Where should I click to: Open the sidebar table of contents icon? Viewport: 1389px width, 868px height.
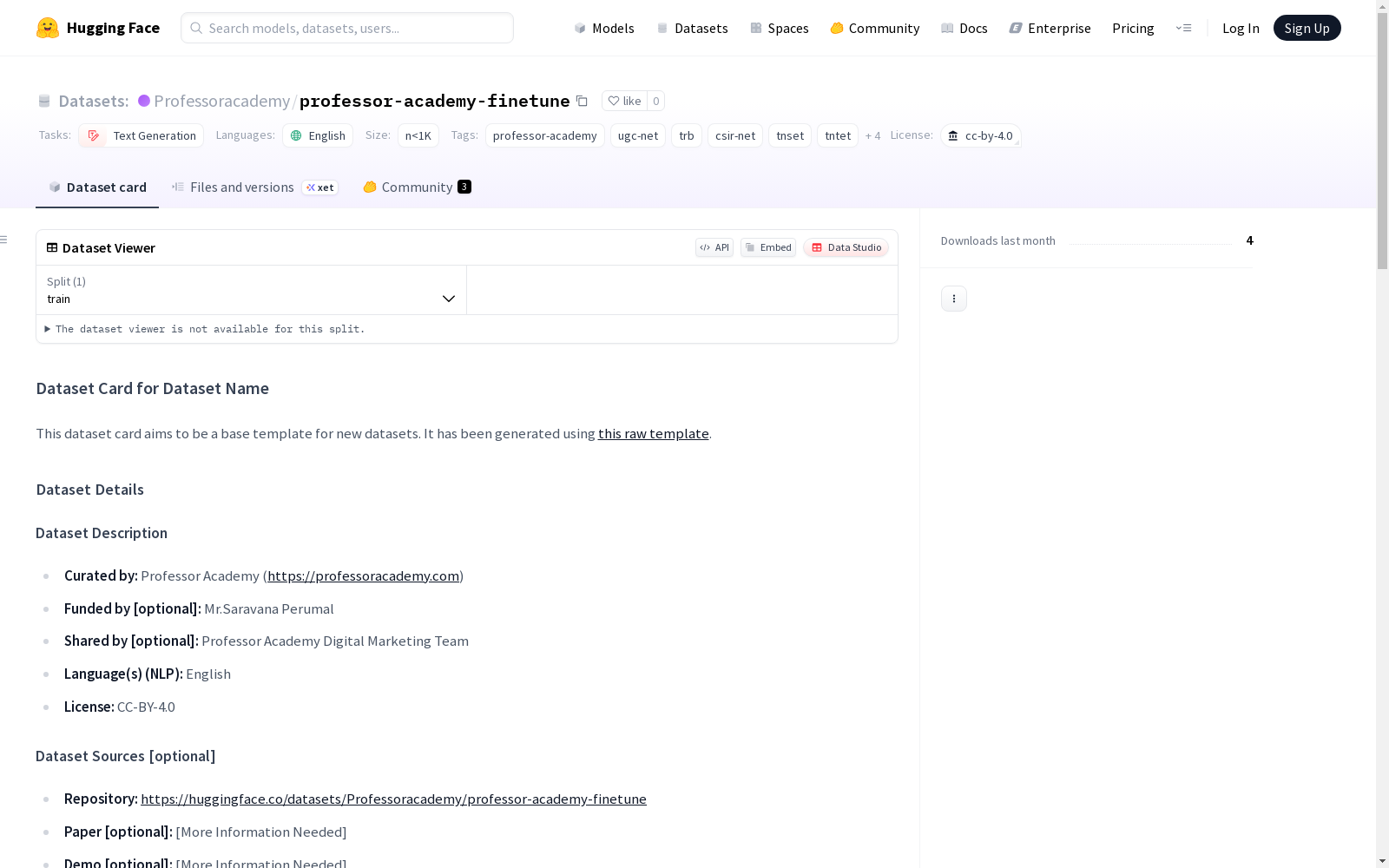click(x=4, y=240)
